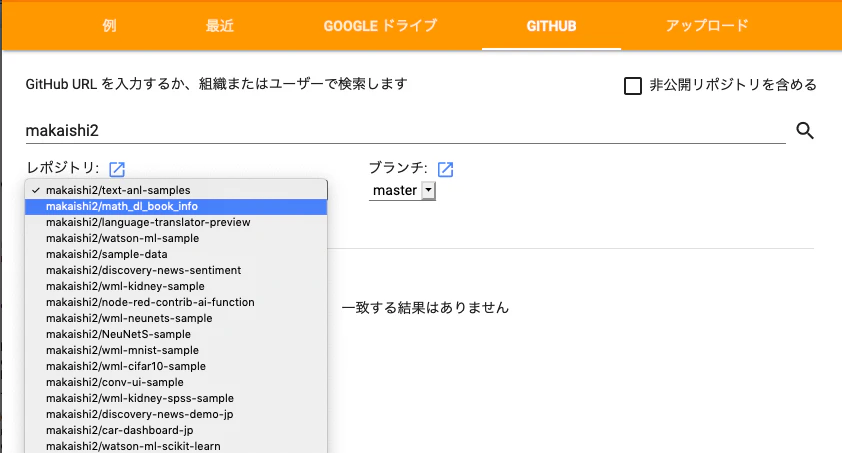Click the makaishi2 GitHub URL field
Image resolution: width=842 pixels, height=453 pixels.
[x=405, y=130]
